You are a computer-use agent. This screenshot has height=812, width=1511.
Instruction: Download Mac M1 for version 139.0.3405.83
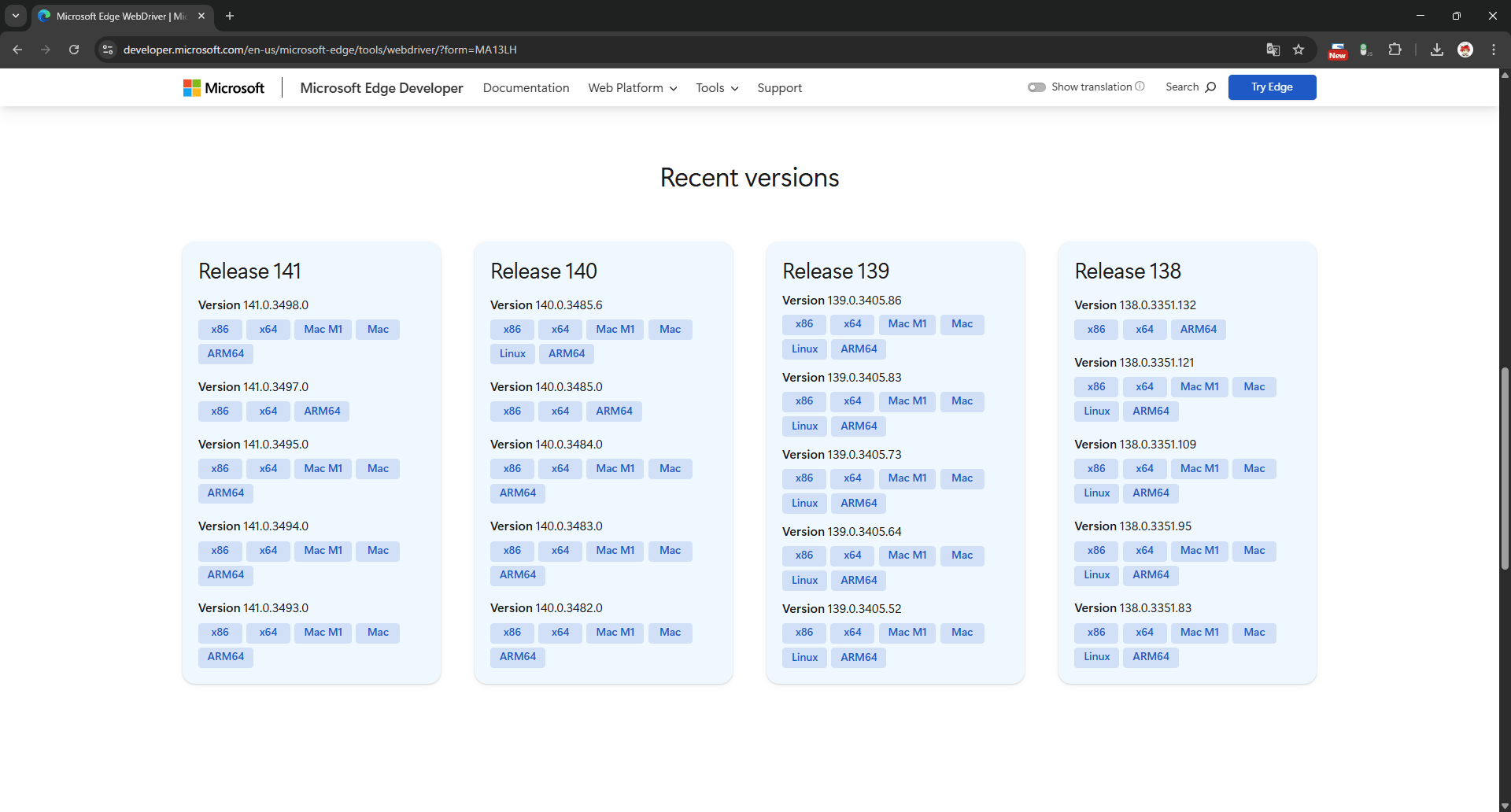pos(907,401)
